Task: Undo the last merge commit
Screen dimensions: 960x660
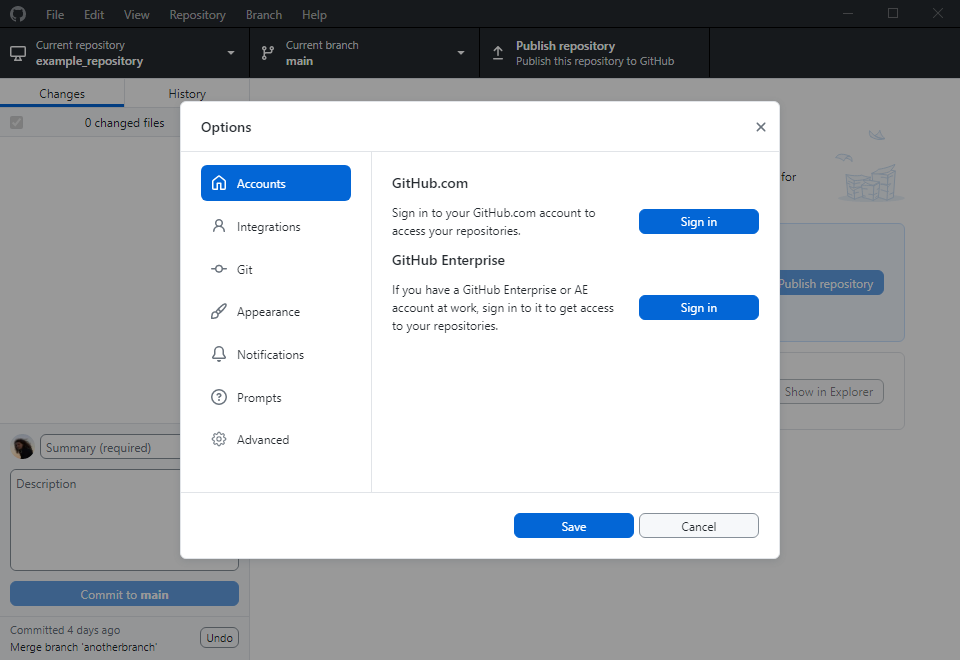Action: click(219, 638)
